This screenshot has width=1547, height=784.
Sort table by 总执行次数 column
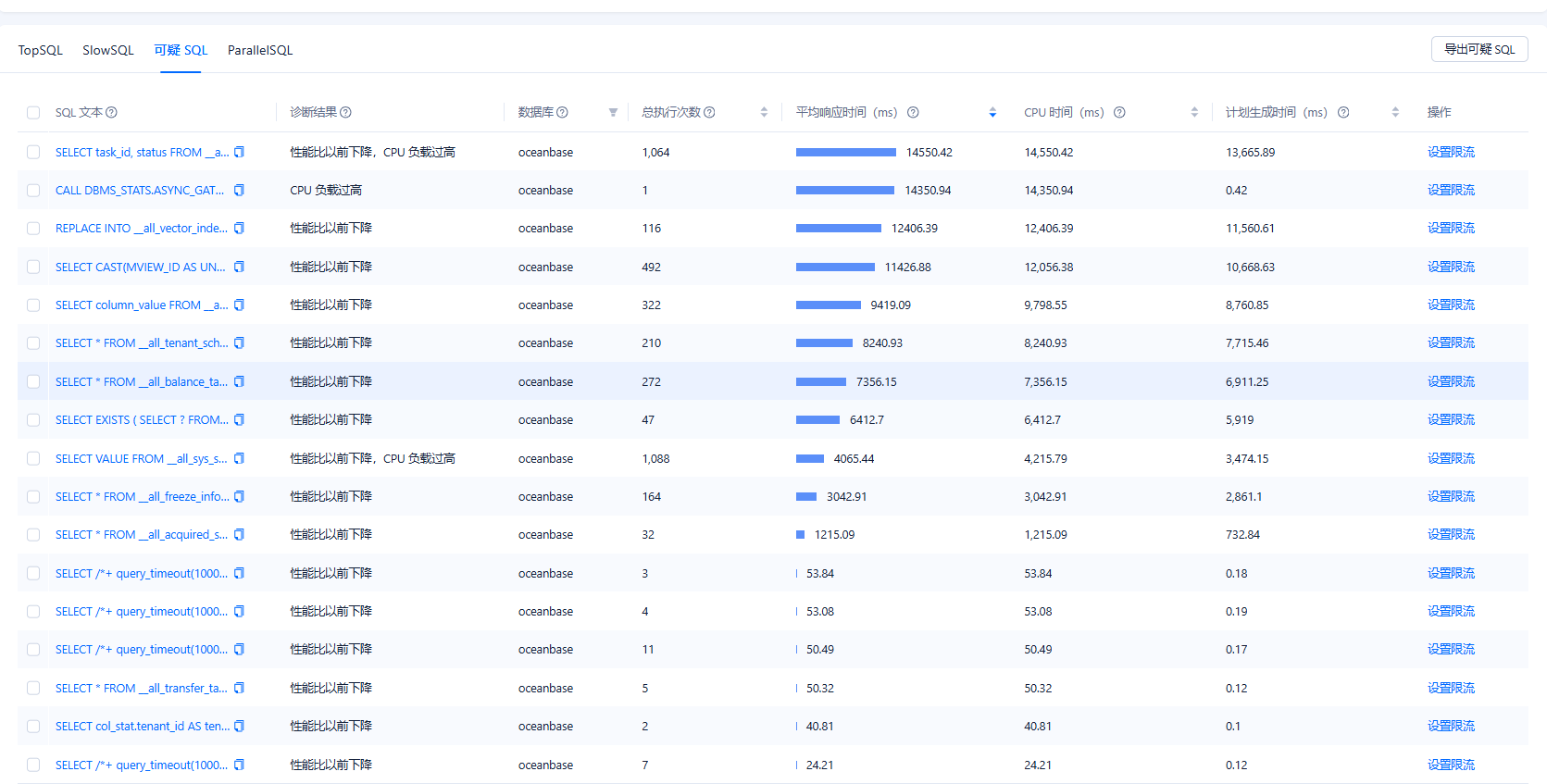[x=764, y=113]
